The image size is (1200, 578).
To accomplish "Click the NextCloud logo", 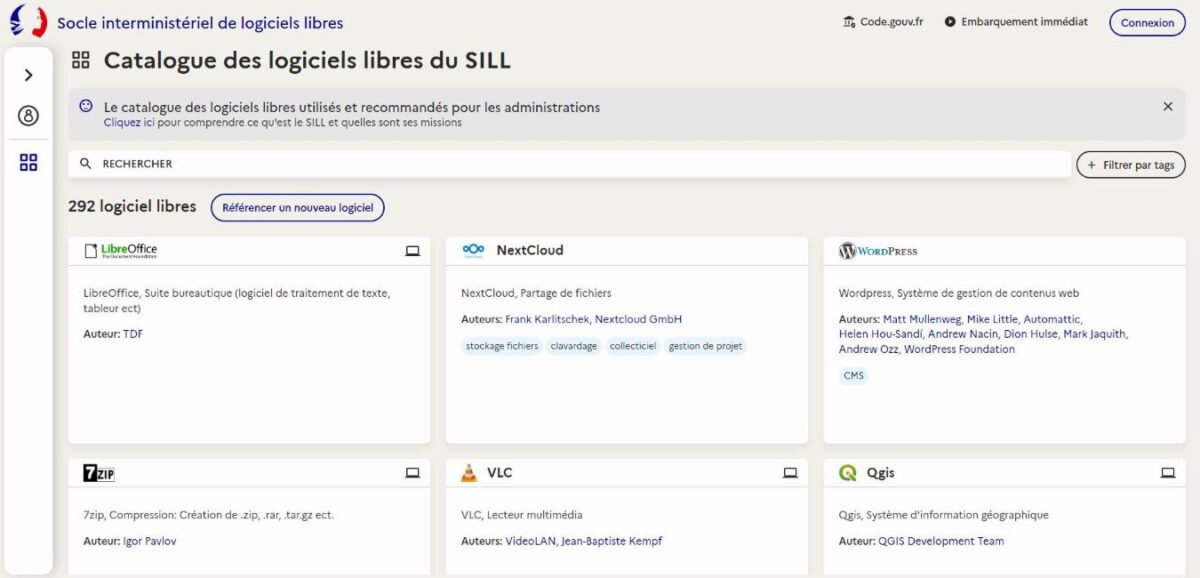I will 474,250.
